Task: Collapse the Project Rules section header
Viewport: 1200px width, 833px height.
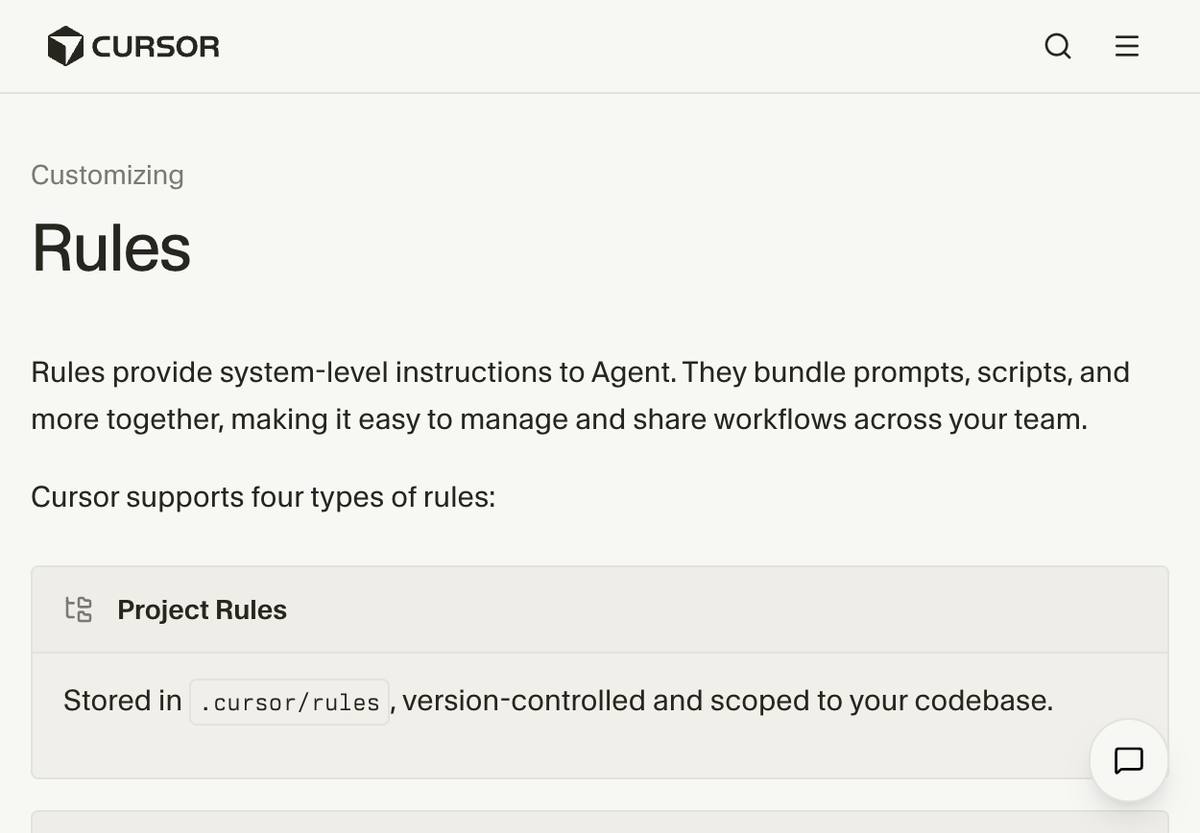Action: coord(600,609)
